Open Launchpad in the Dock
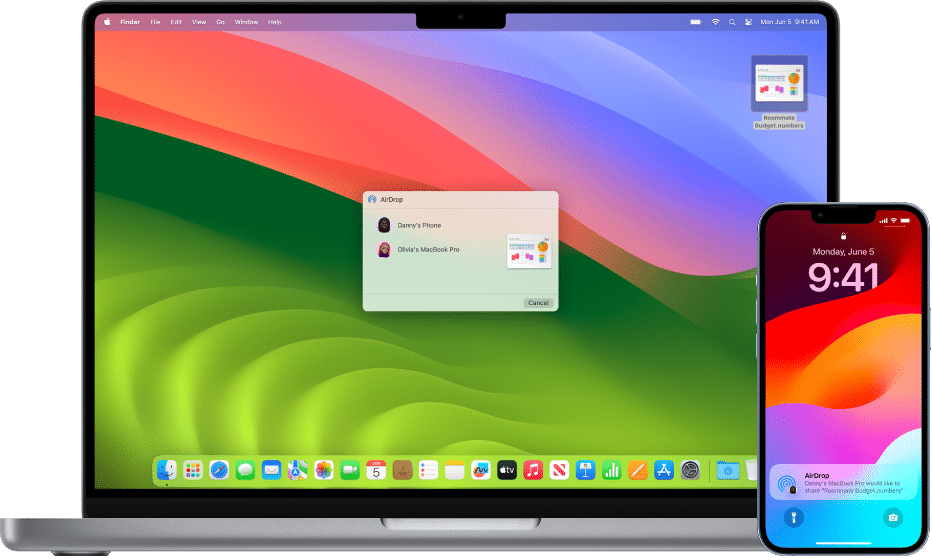 coord(193,471)
